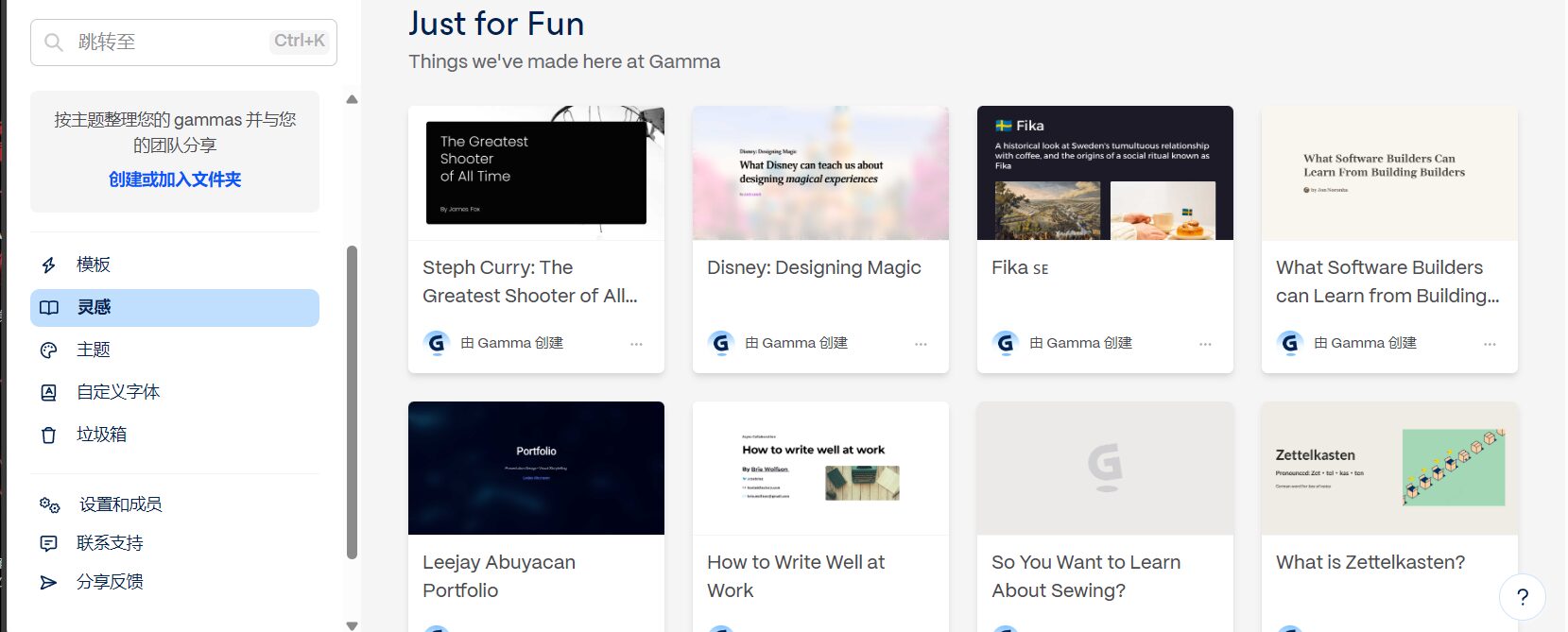Open the So You Want to Learn About Sewing thumbnail
1568x632 pixels.
(x=1105, y=469)
